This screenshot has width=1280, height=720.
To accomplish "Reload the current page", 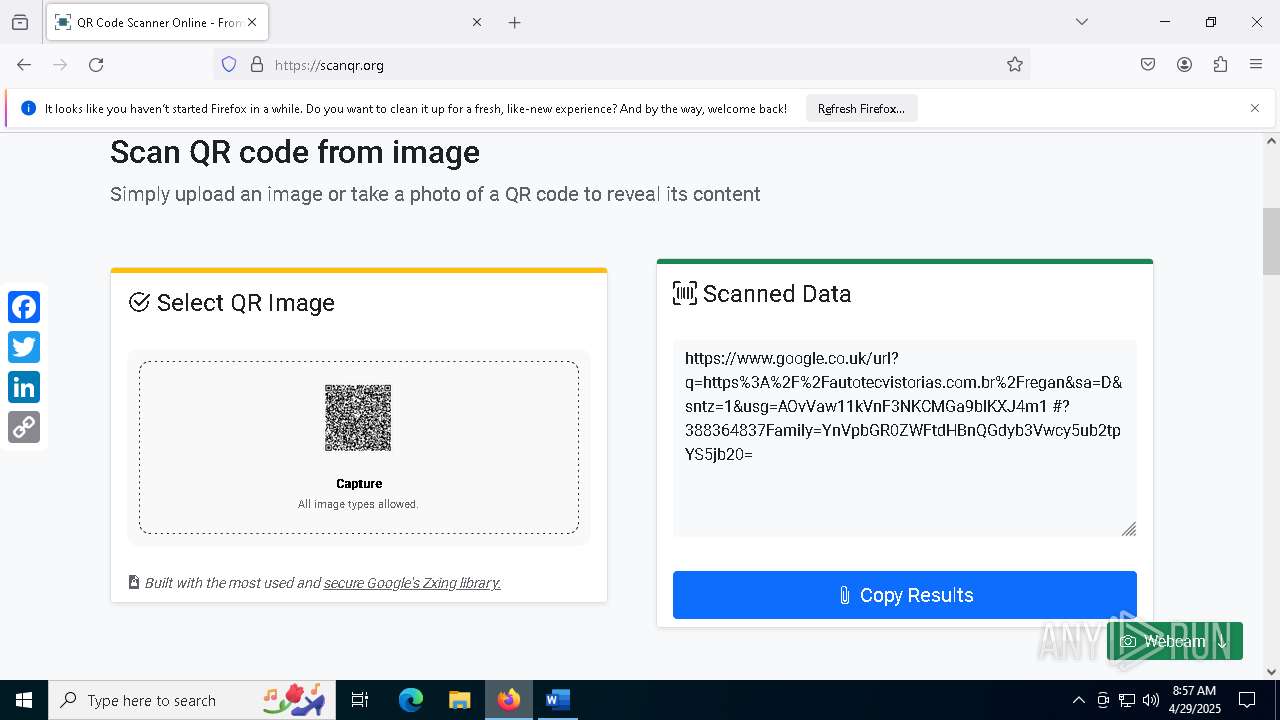I will 96,65.
